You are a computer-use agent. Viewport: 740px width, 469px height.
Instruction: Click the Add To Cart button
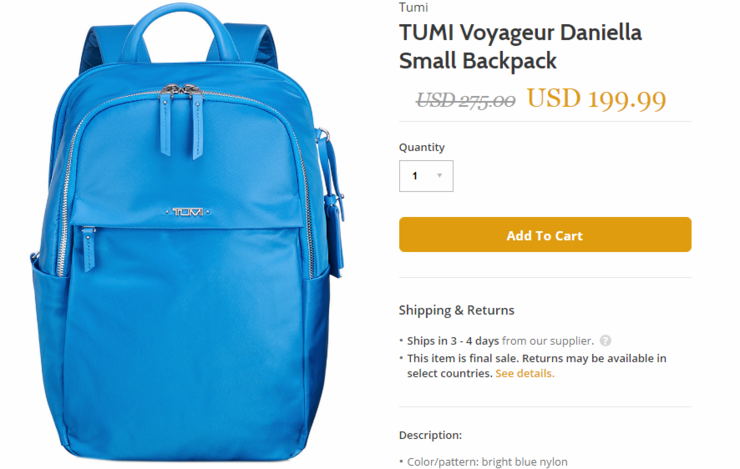tap(545, 234)
